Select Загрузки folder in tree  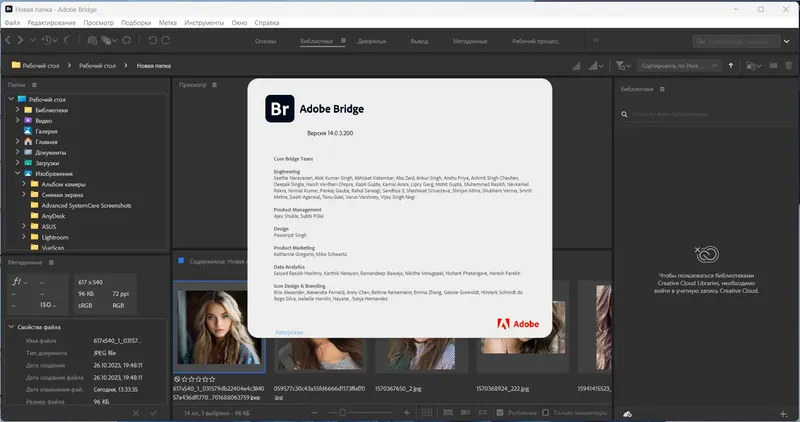pos(47,163)
